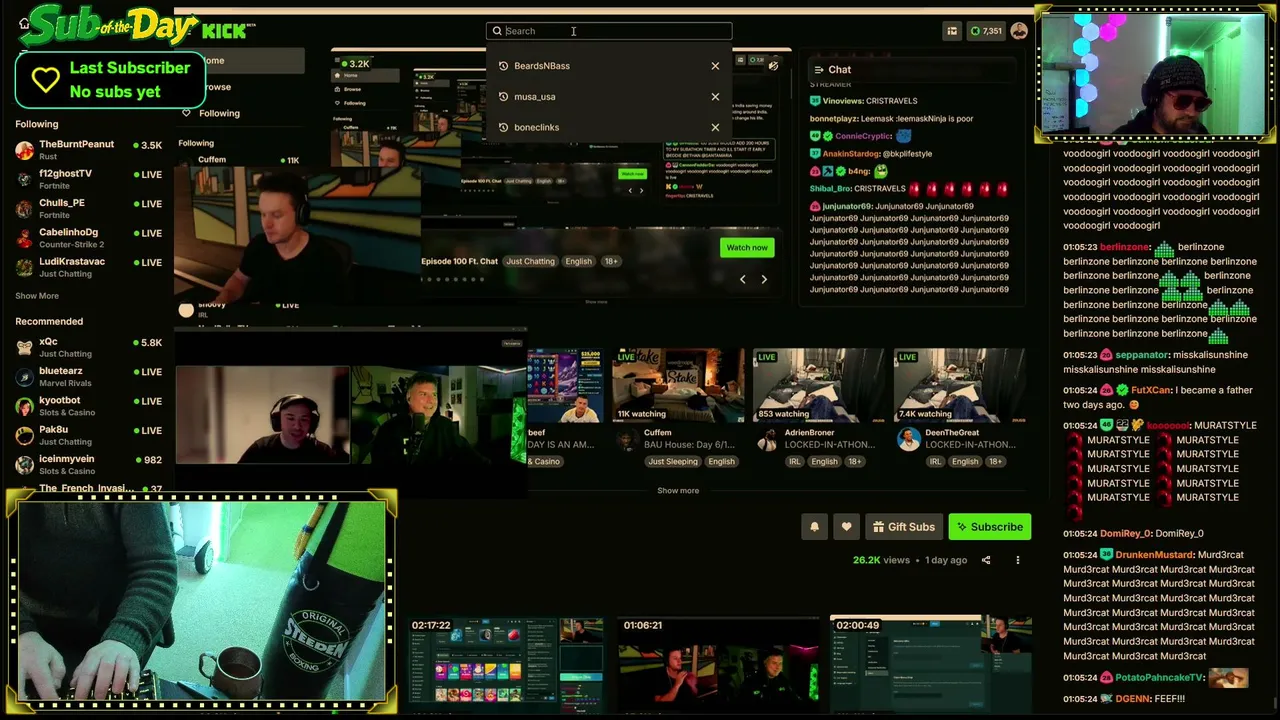Go to next featured stream arrow

(x=764, y=279)
